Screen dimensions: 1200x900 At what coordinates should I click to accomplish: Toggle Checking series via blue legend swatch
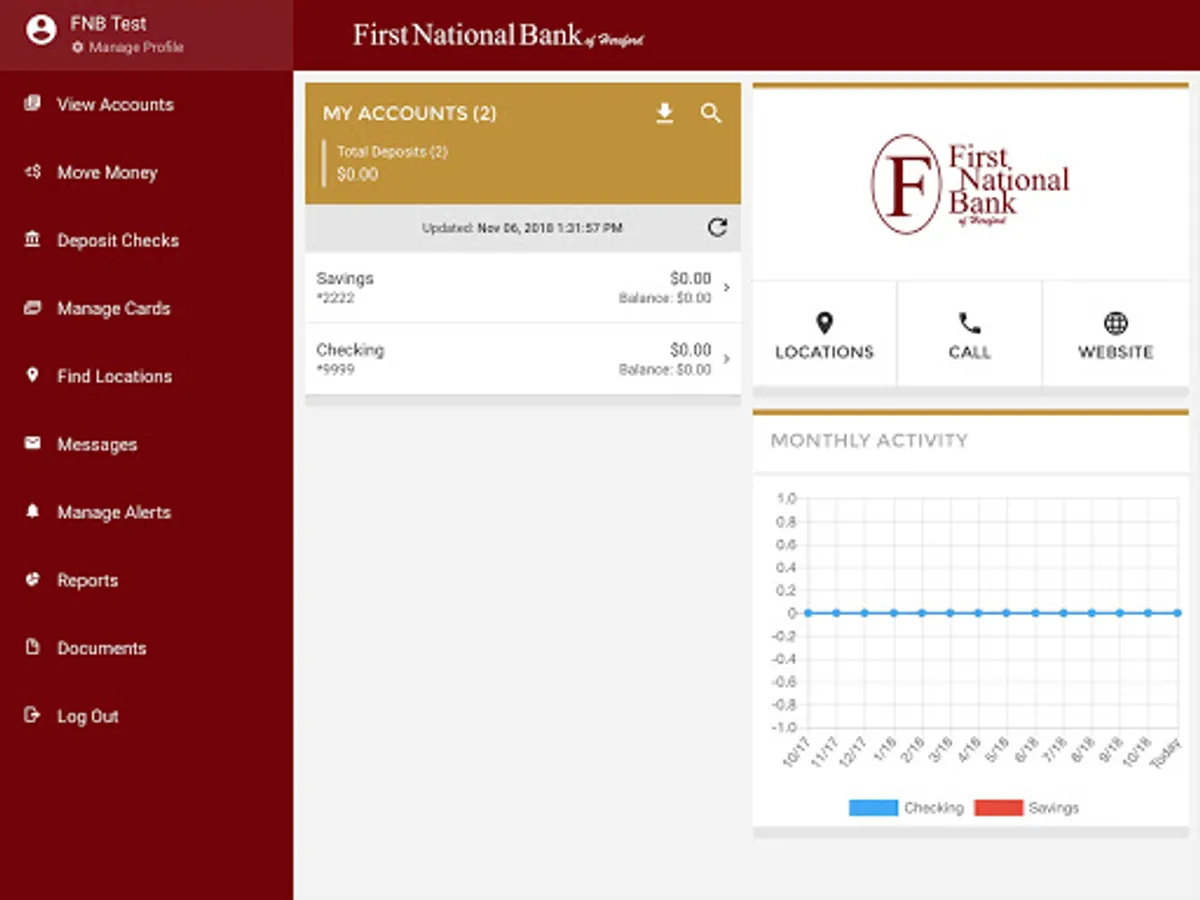coord(873,808)
